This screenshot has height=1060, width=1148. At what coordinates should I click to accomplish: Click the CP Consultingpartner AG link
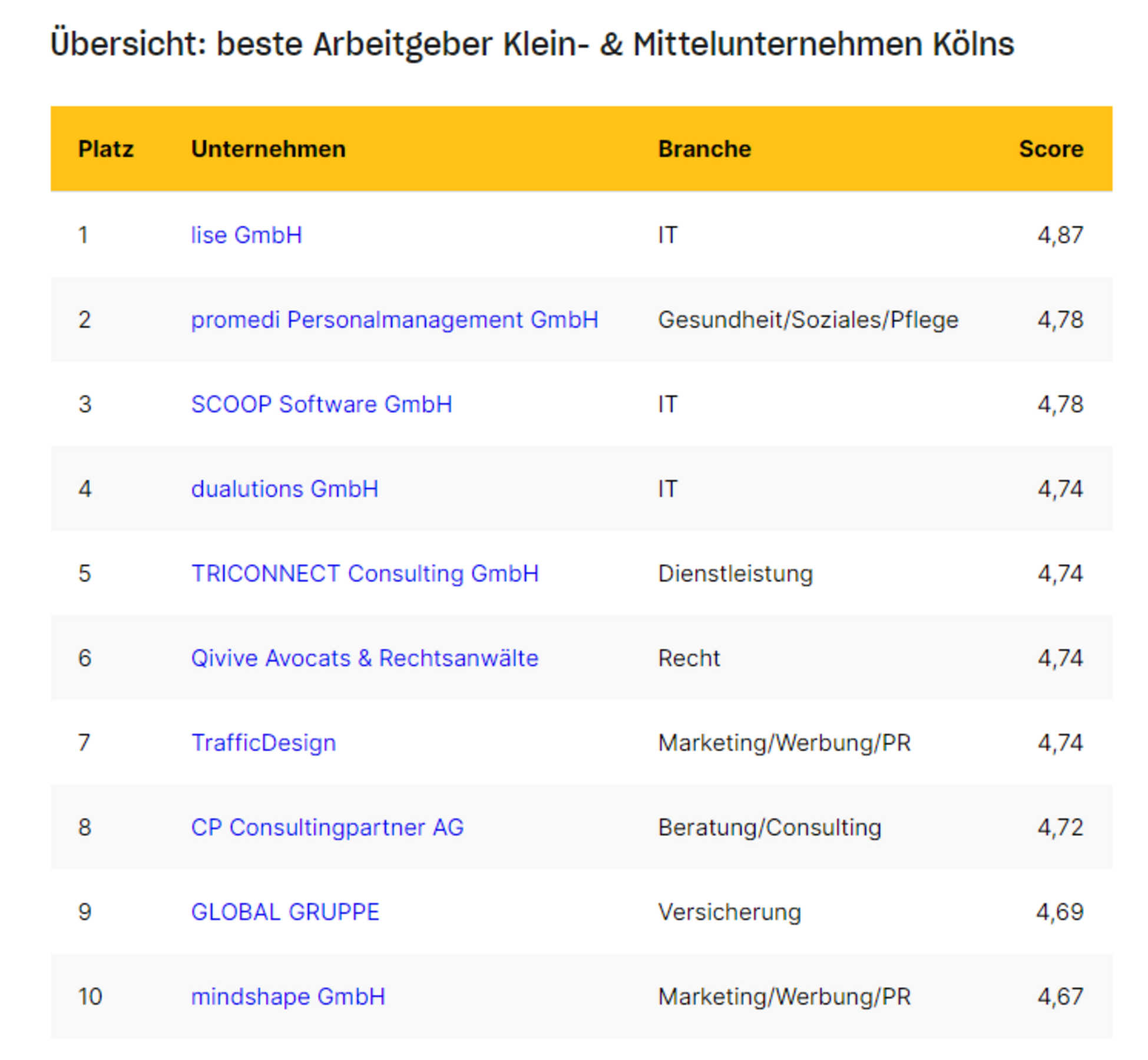327,827
